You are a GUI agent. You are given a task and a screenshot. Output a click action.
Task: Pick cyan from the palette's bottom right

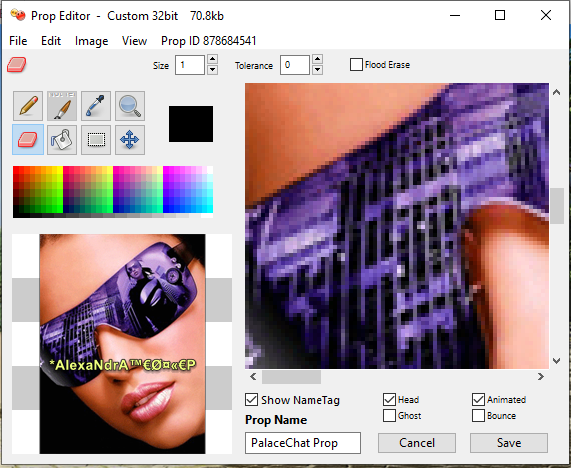(x=210, y=209)
